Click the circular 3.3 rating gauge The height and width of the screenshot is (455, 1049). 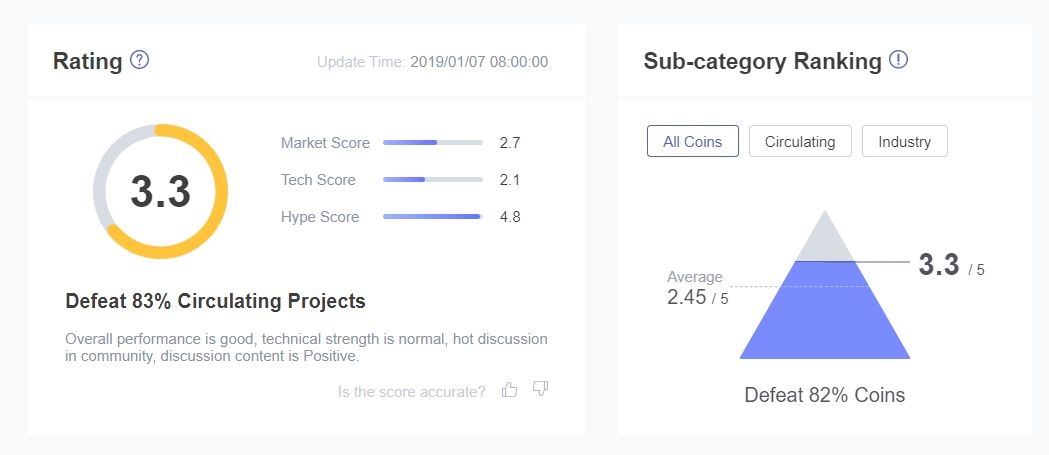[x=161, y=191]
